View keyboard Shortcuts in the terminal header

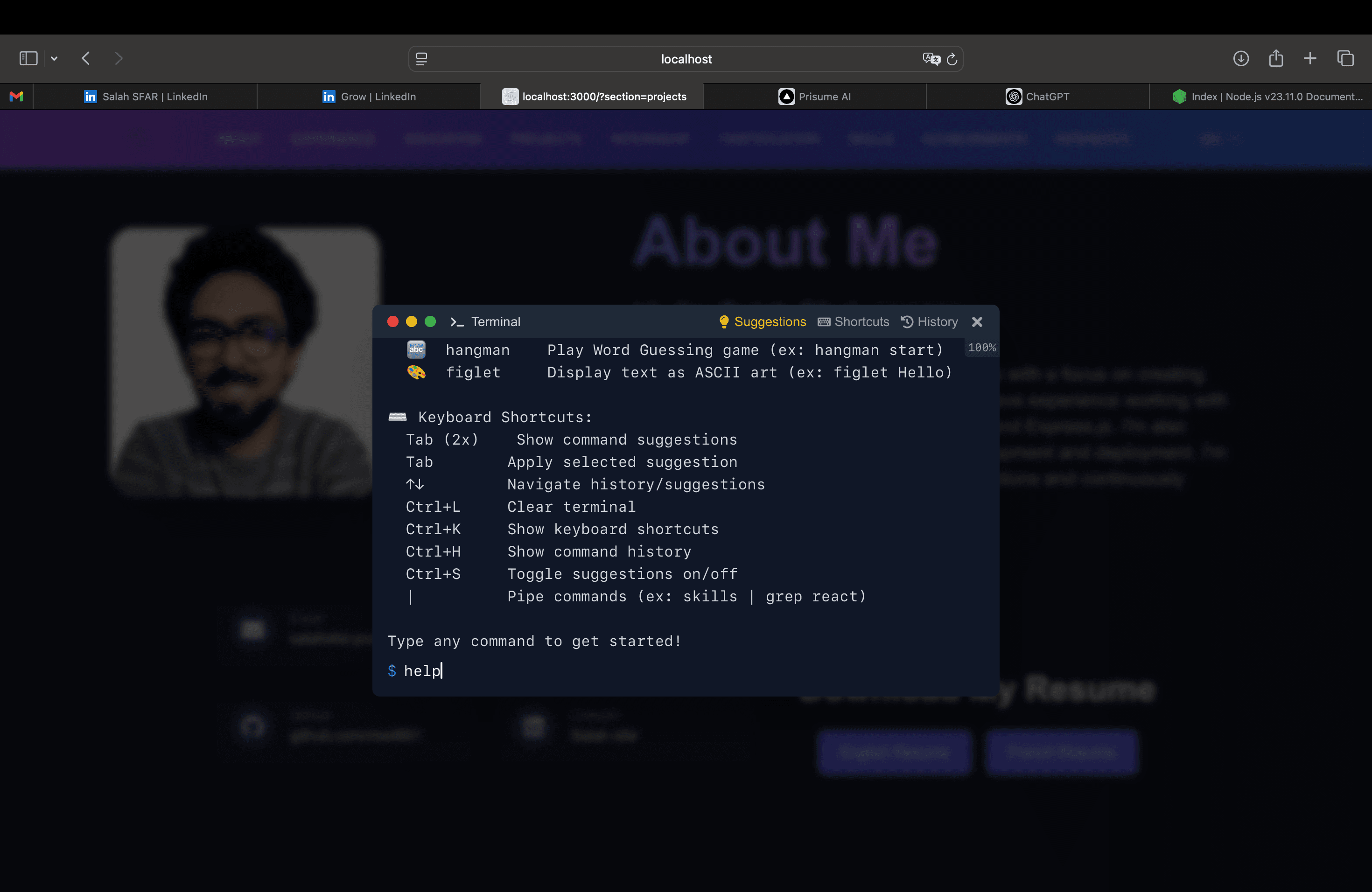pyautogui.click(x=854, y=321)
